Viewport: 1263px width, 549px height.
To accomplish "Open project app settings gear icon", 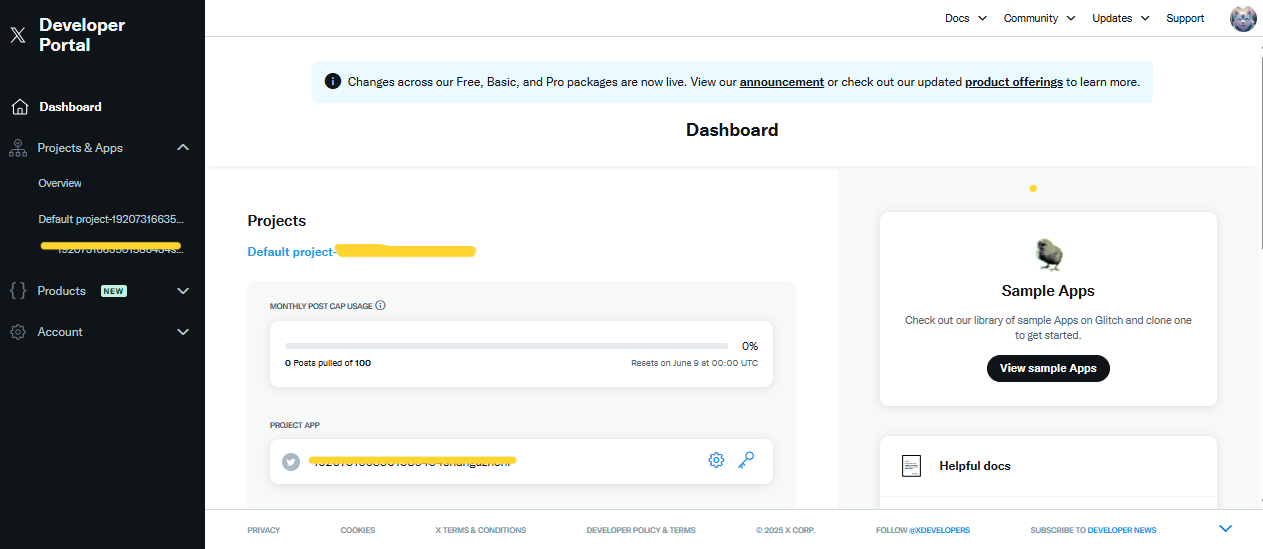I will coord(716,460).
